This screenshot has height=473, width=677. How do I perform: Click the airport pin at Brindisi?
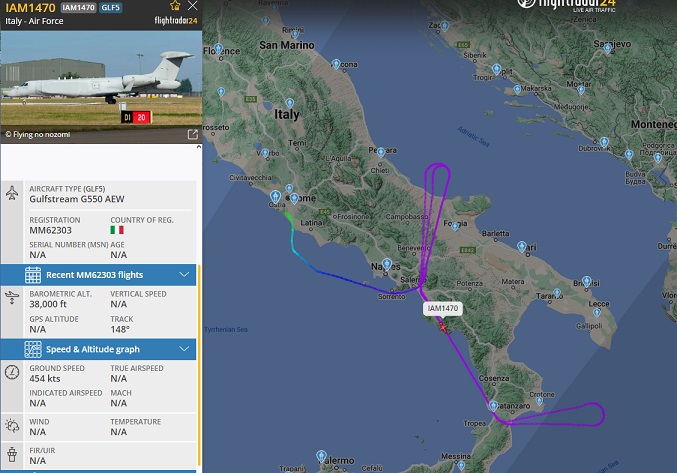click(x=586, y=281)
